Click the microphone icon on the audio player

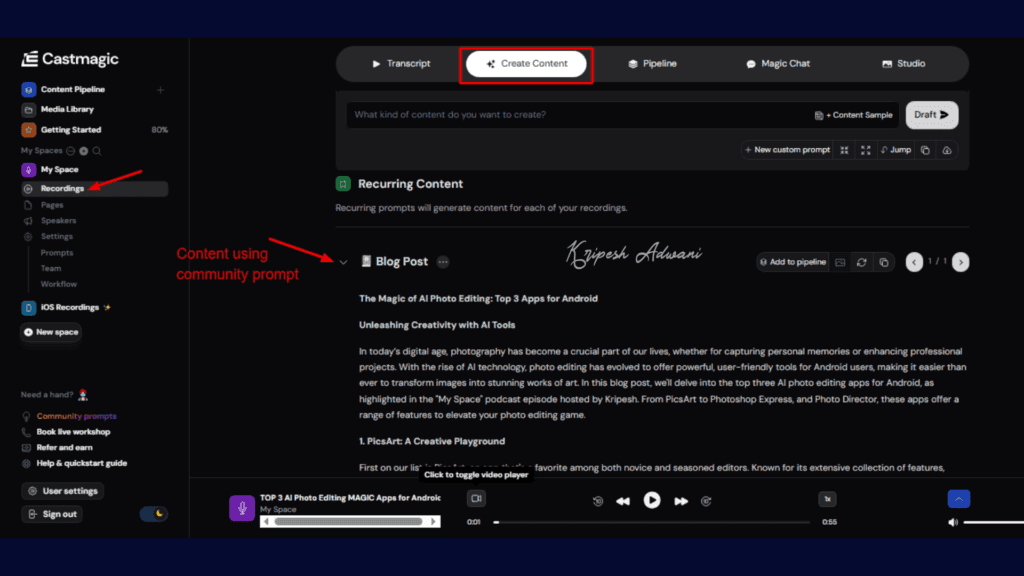point(241,507)
